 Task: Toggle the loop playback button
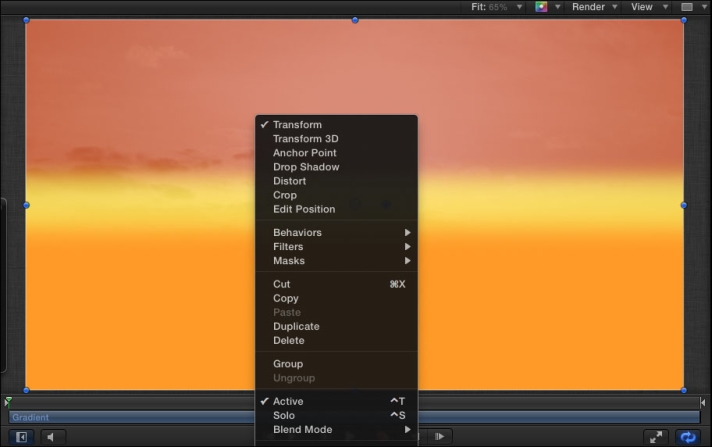click(688, 437)
